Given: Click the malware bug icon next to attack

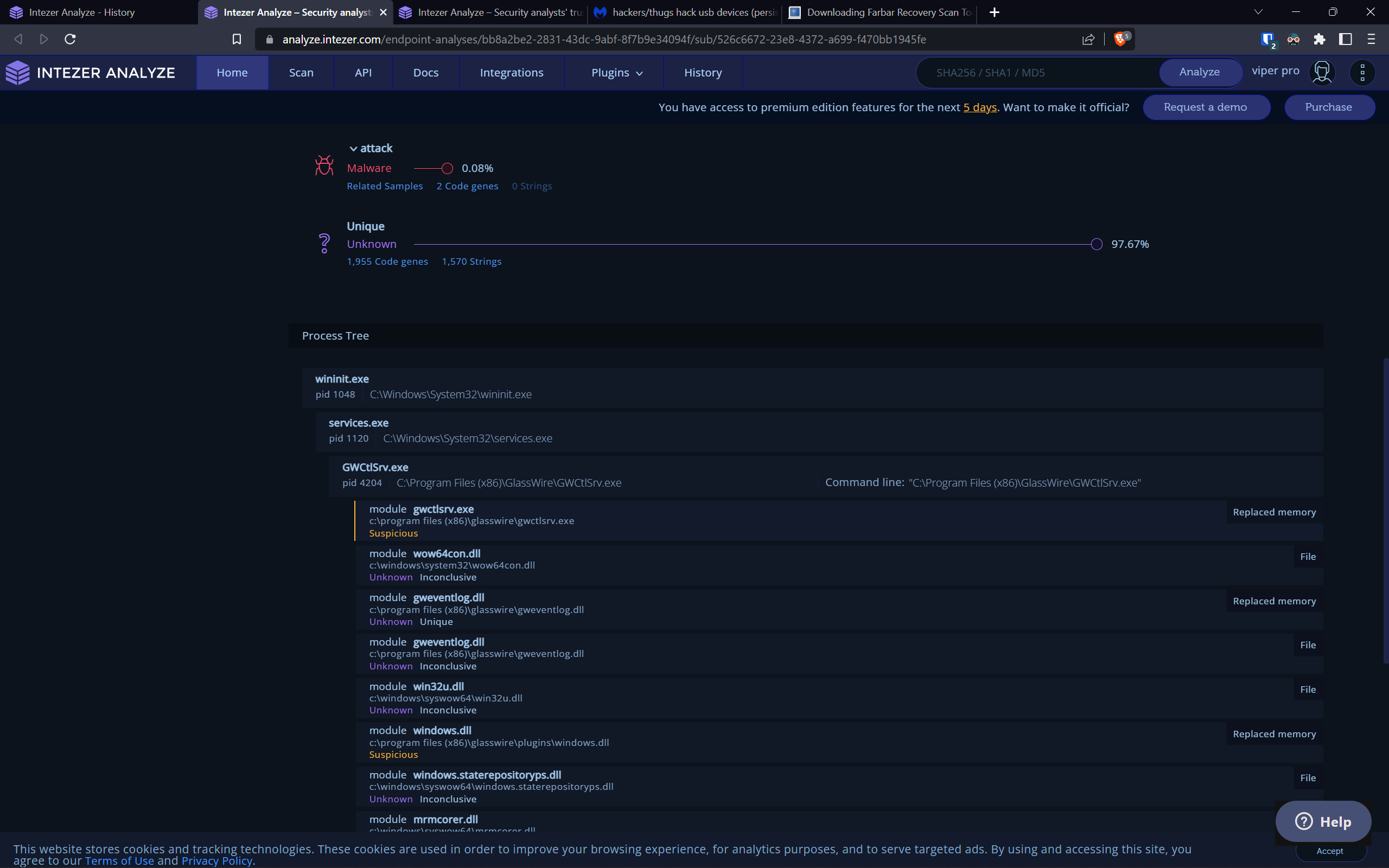Looking at the screenshot, I should (x=324, y=165).
